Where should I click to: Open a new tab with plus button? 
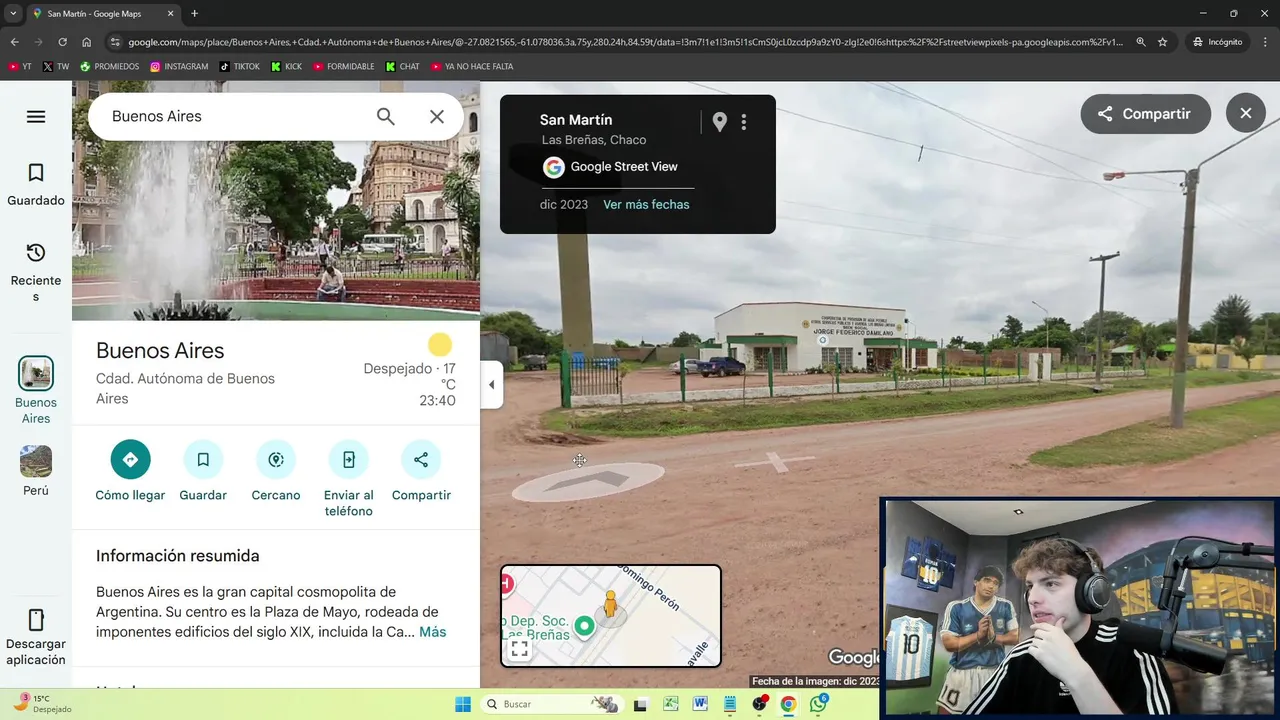click(194, 14)
